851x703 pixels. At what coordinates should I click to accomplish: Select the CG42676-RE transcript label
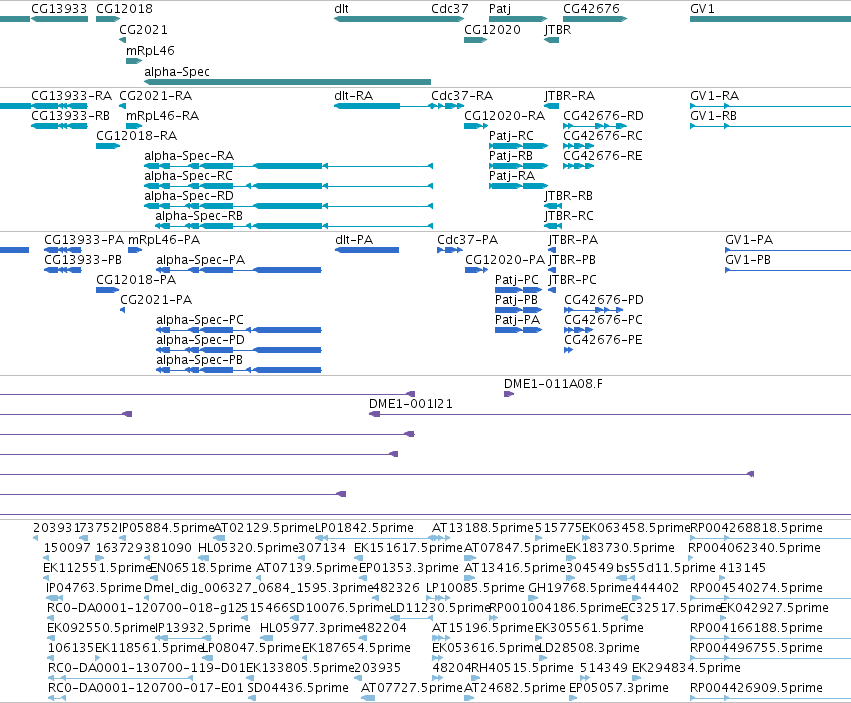tap(603, 156)
